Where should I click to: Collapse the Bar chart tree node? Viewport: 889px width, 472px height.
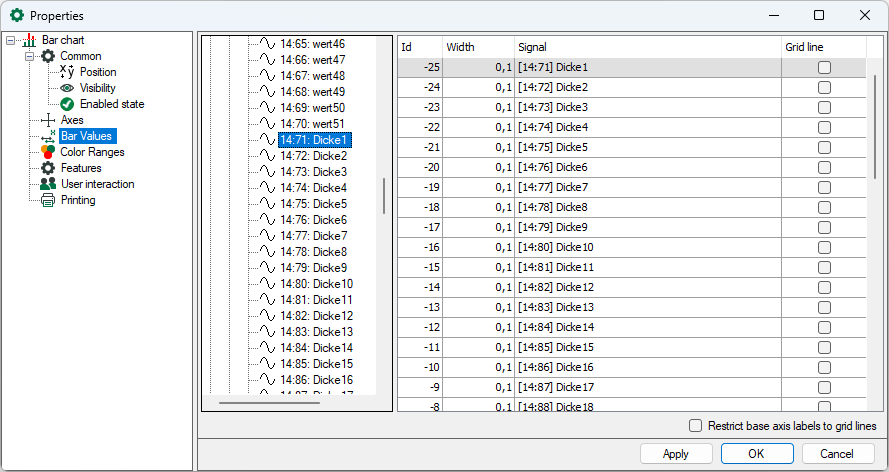(11, 40)
